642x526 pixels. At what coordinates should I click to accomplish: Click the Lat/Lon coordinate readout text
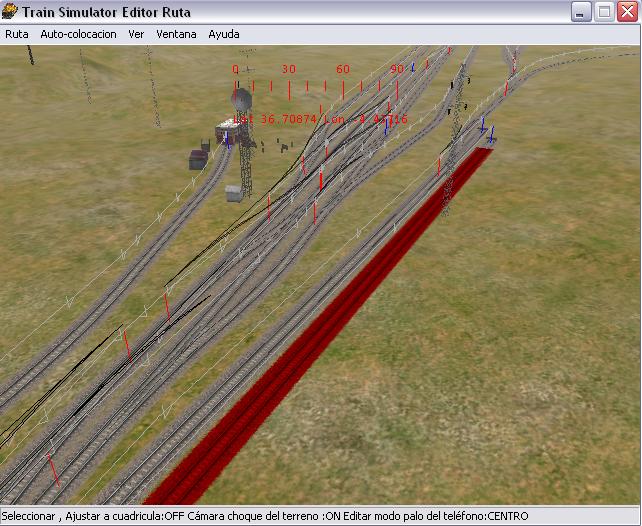pyautogui.click(x=320, y=119)
